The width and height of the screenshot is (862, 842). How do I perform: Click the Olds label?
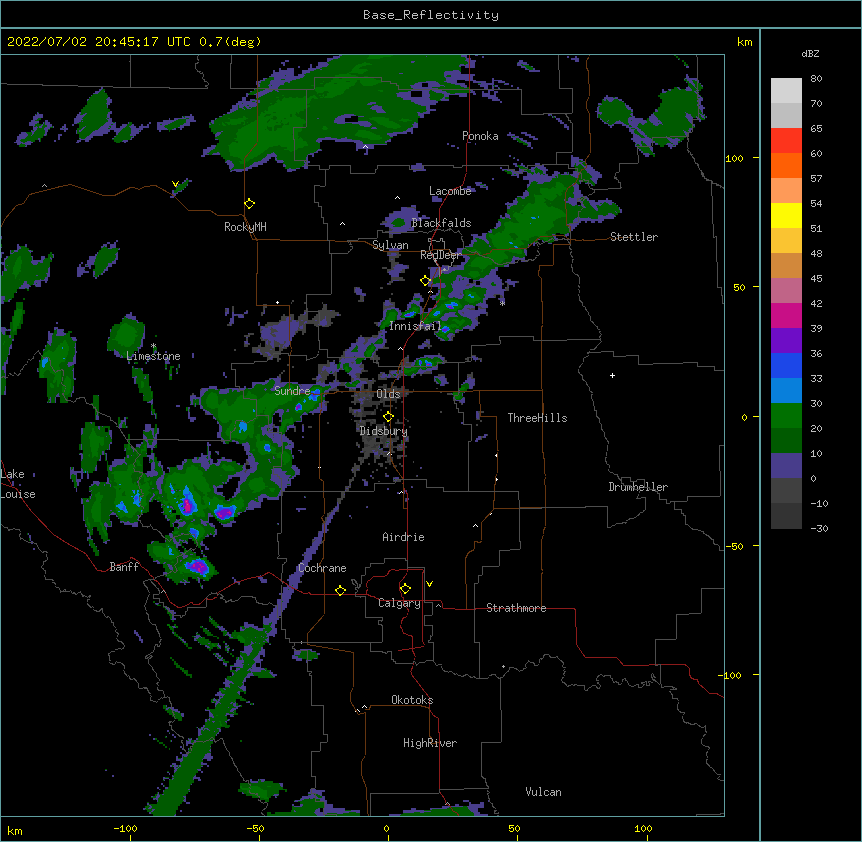[x=388, y=394]
